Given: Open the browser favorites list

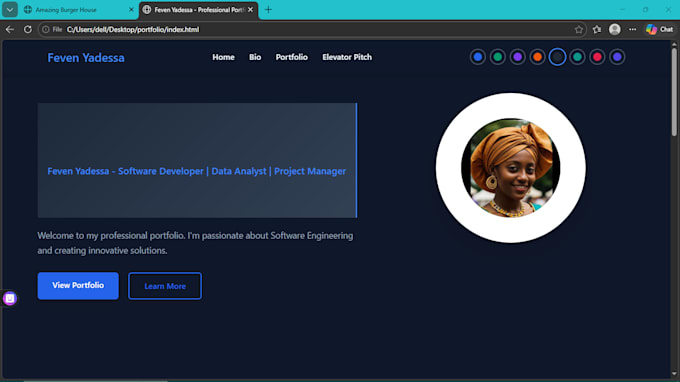Looking at the screenshot, I should pos(597,29).
